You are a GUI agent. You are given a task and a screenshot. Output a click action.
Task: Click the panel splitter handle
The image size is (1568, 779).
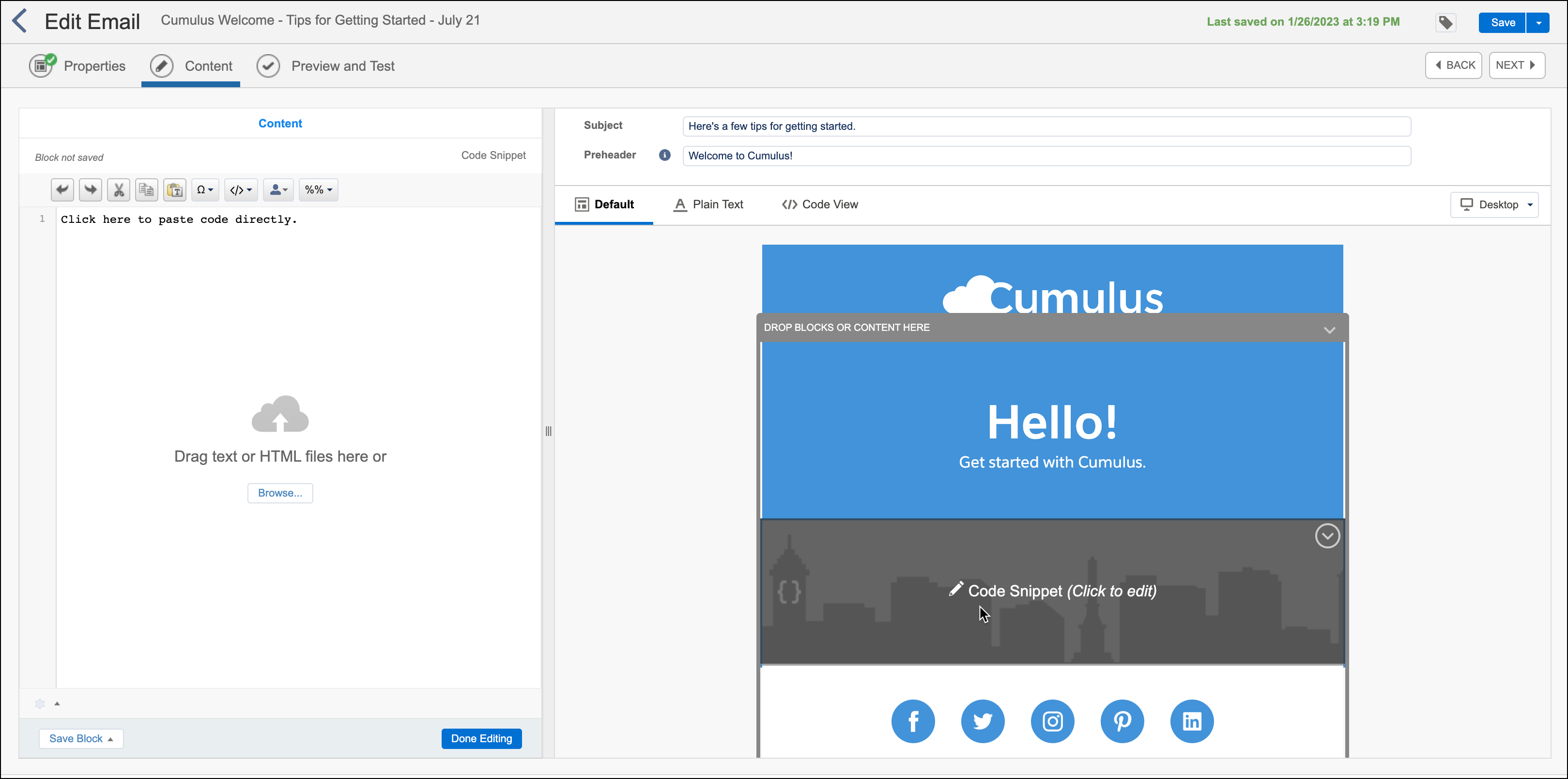549,431
